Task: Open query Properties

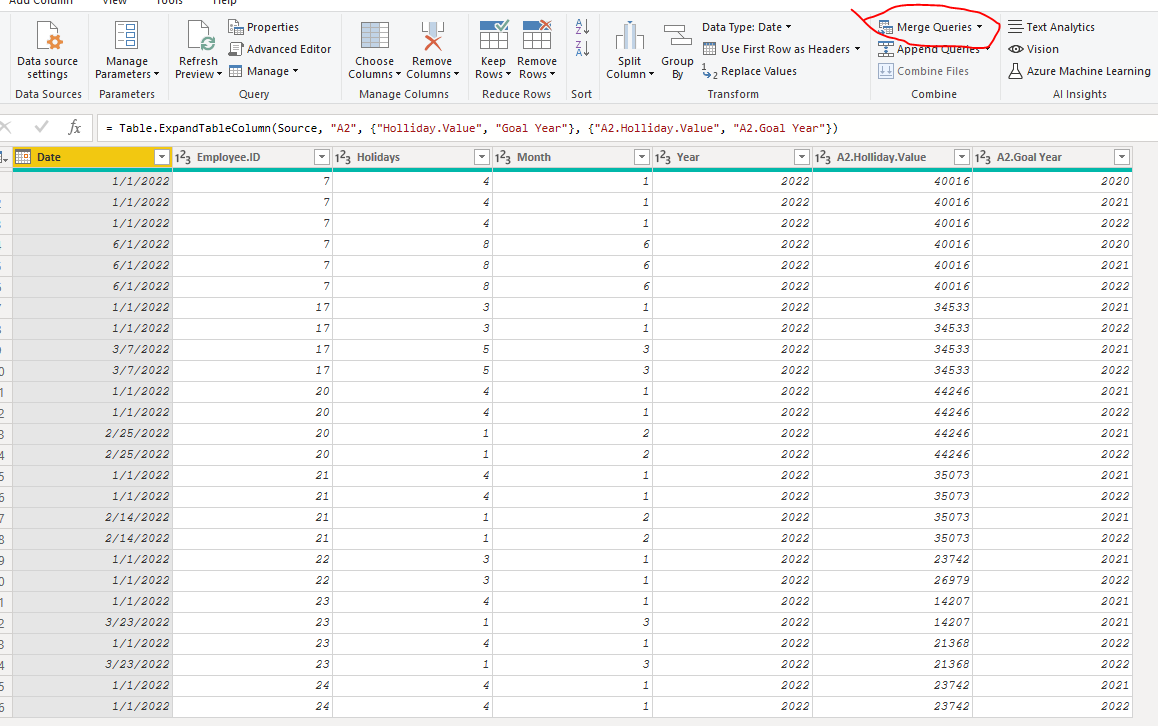Action: [264, 27]
